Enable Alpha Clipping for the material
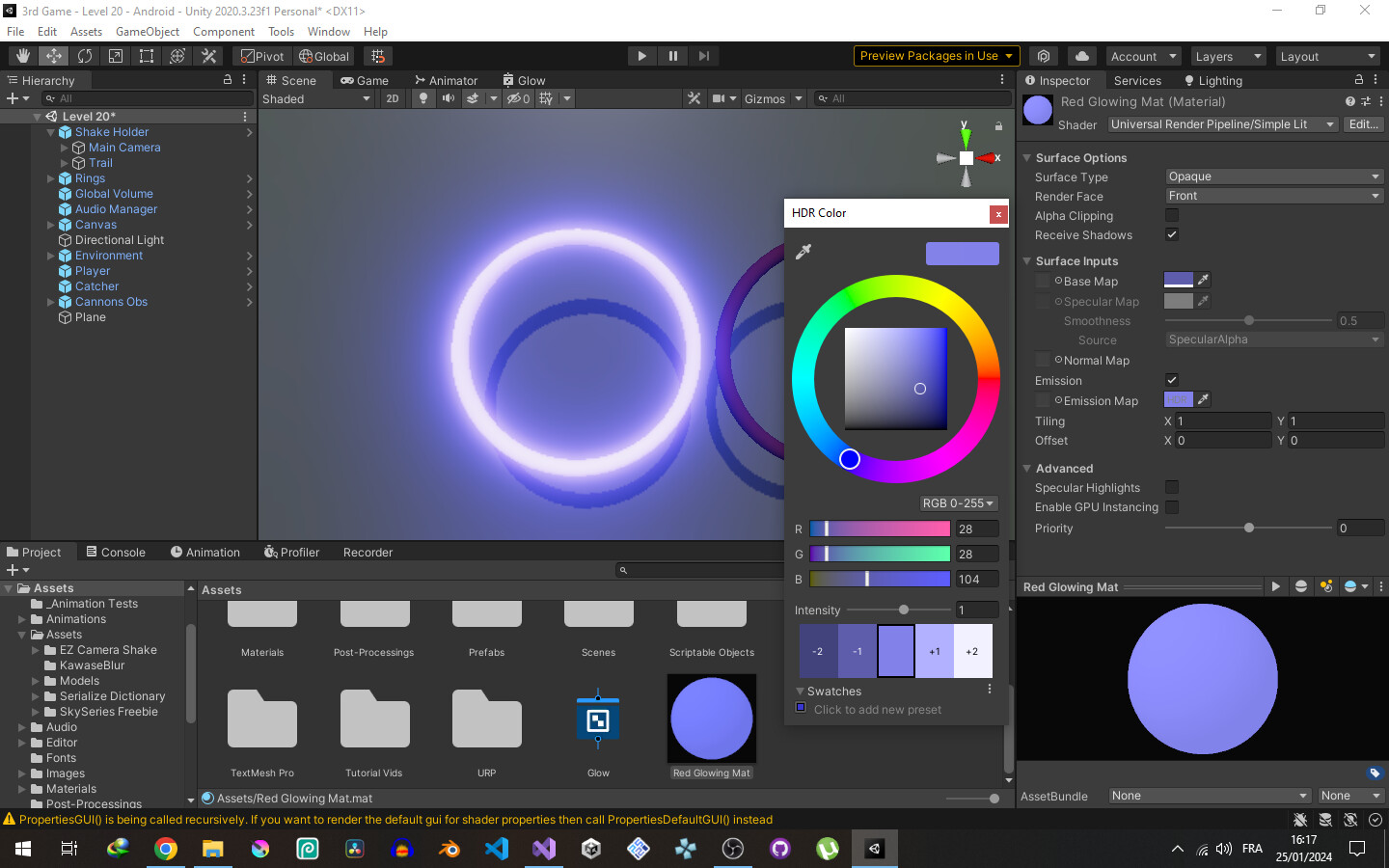Screen dimensions: 1389x868 (x=1171, y=215)
